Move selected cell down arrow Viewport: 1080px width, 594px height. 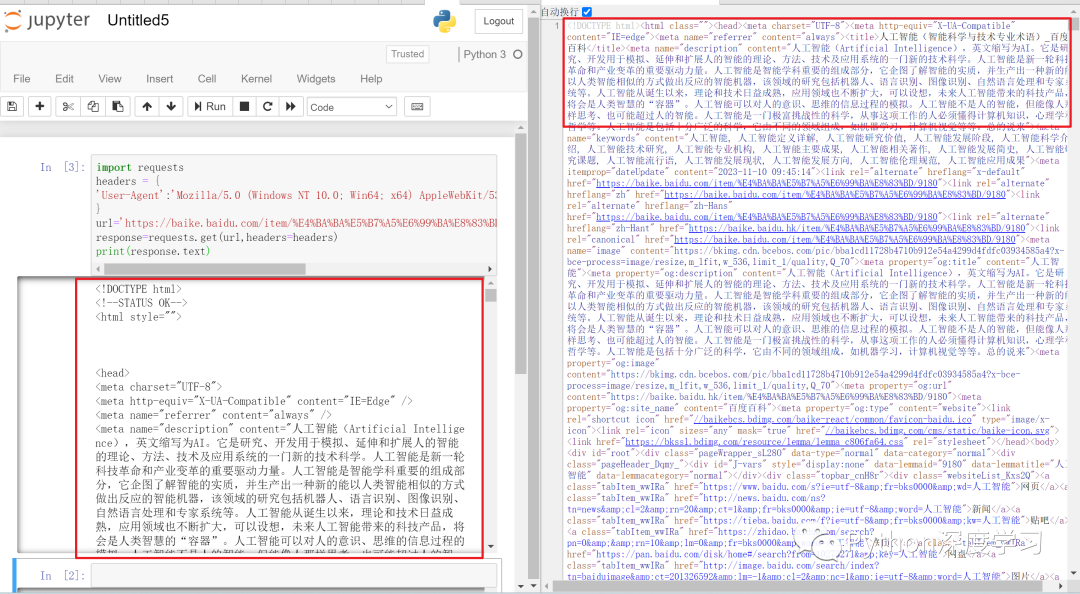[171, 107]
